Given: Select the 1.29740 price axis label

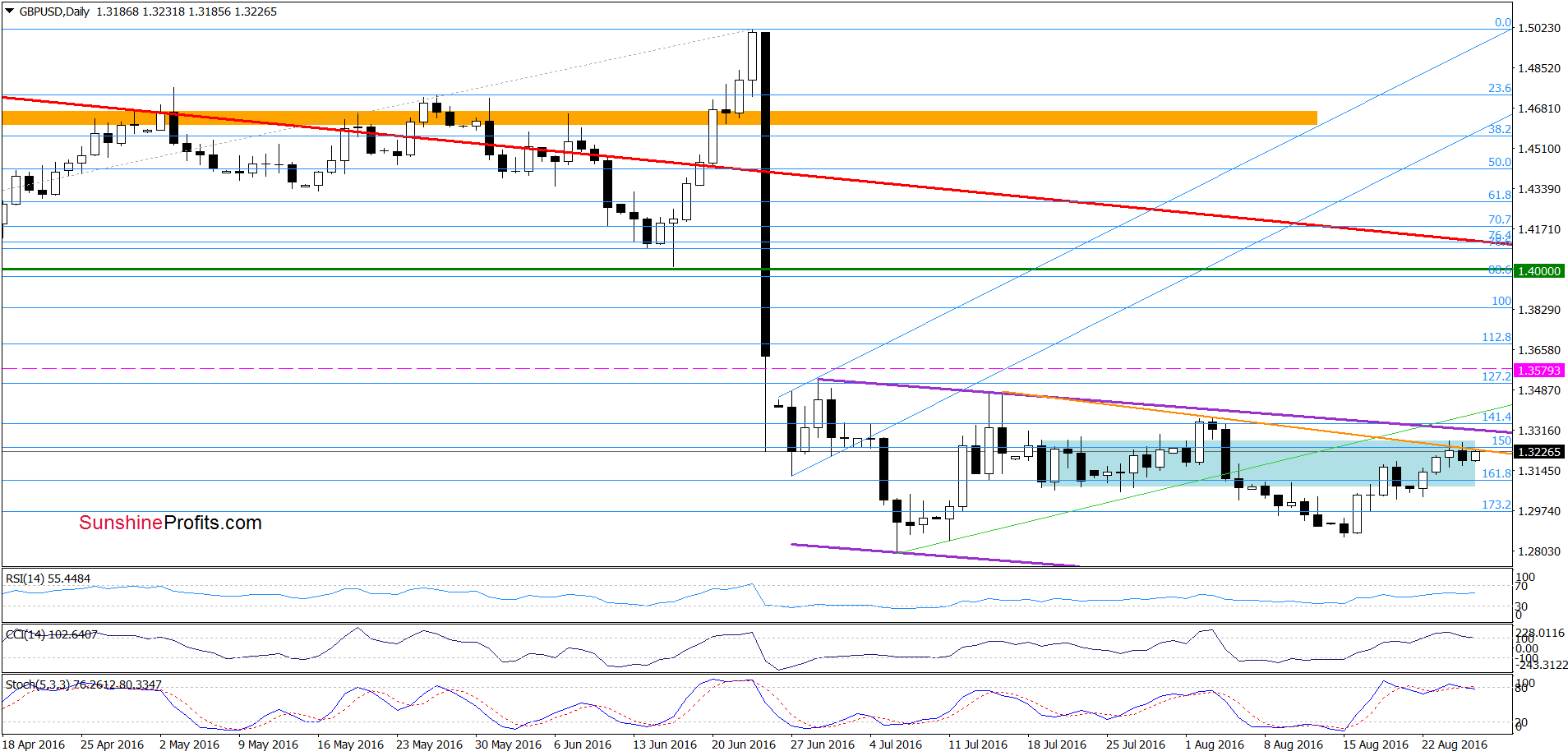Looking at the screenshot, I should [x=1538, y=511].
